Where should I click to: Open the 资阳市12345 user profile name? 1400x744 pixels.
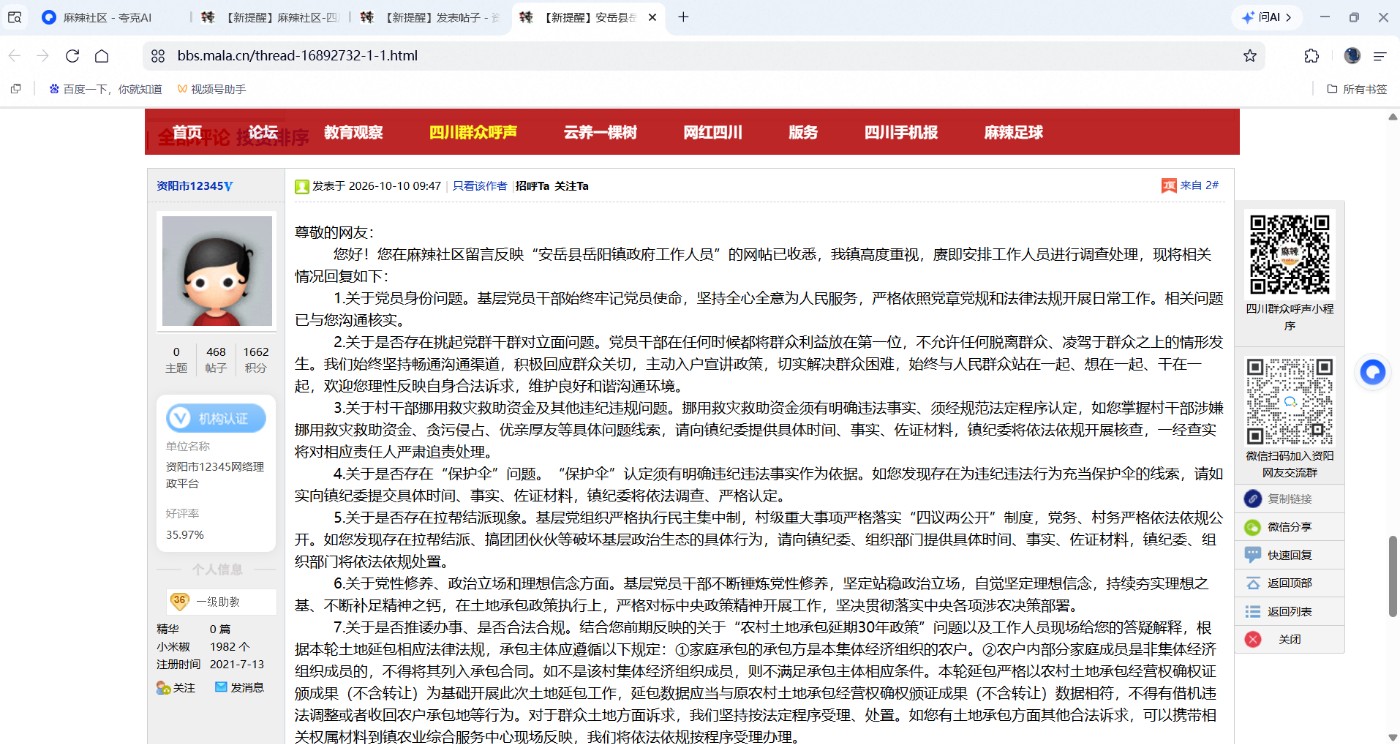click(x=190, y=186)
